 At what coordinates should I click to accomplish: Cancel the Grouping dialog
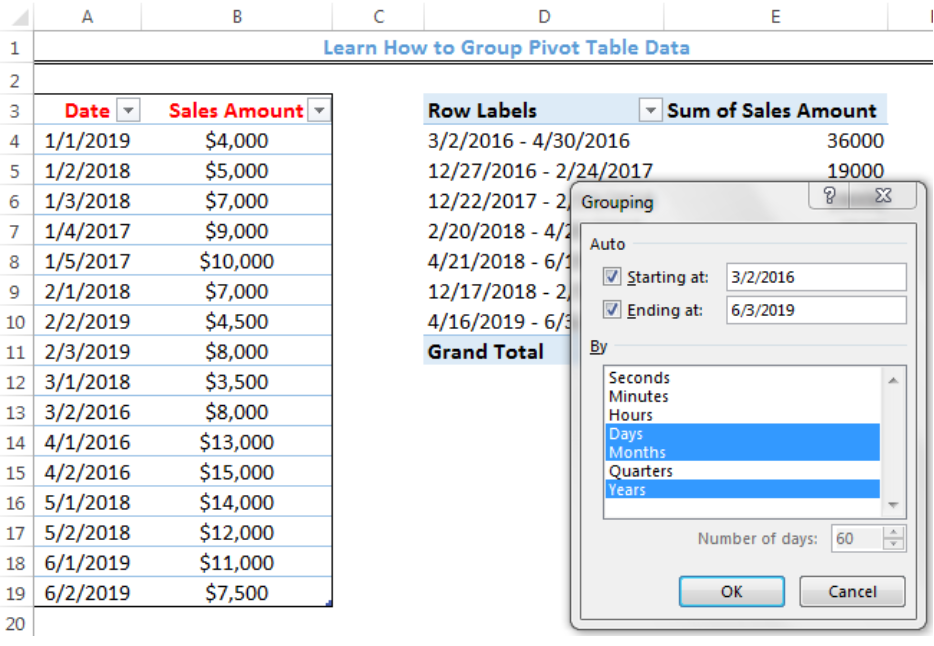851,591
